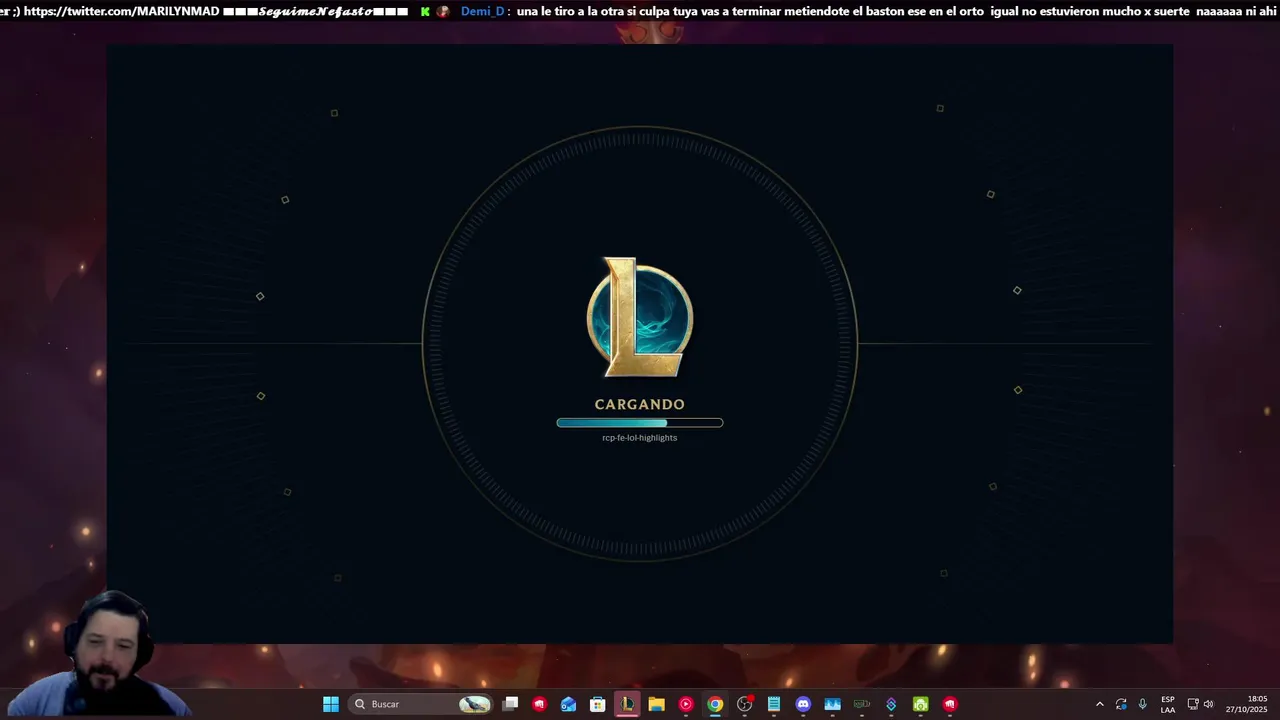
Task: Click the Buscar search box in the taskbar
Action: 421,704
